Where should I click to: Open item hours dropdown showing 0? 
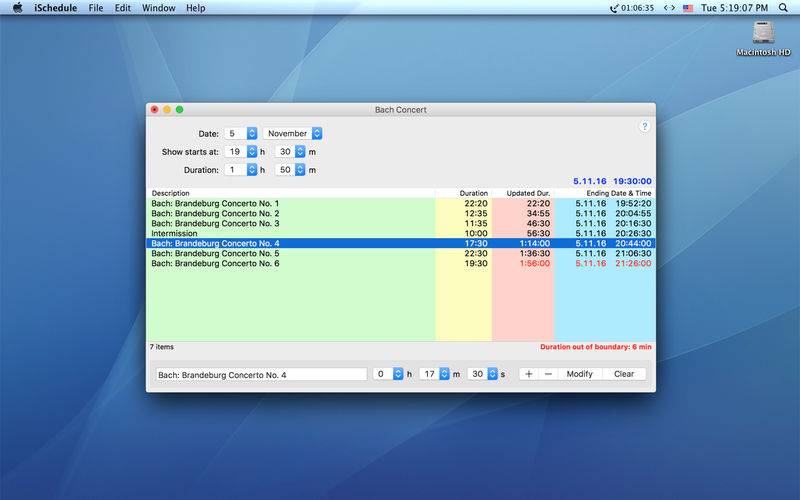coord(388,374)
